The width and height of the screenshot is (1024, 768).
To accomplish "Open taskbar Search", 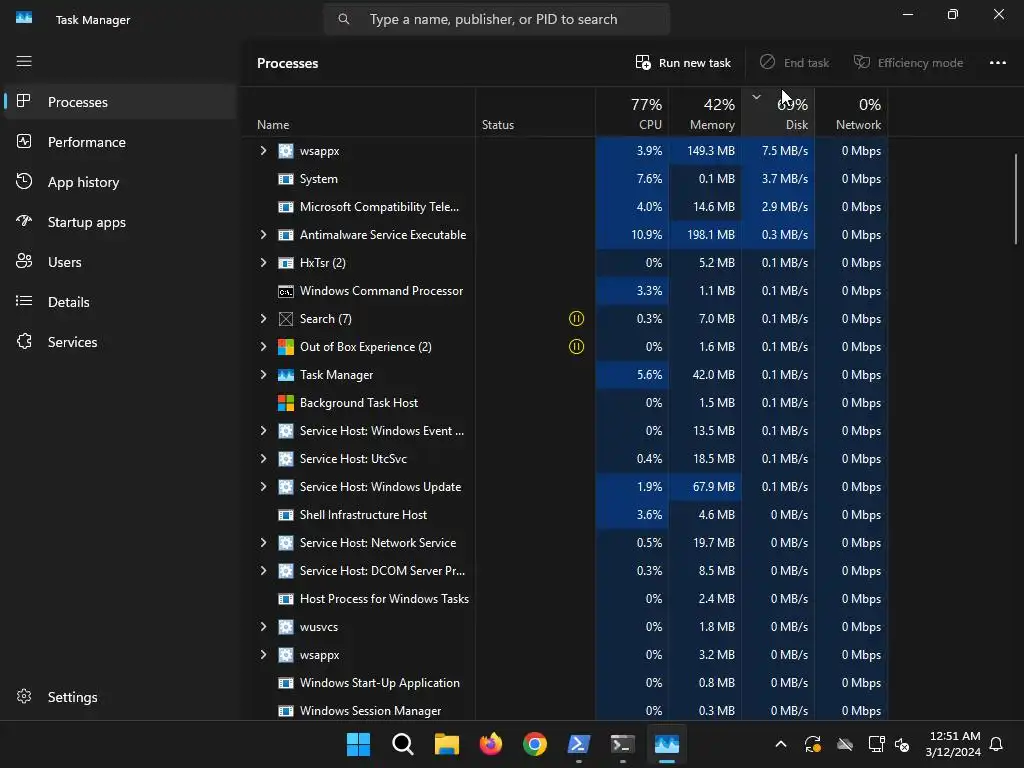I will click(x=403, y=744).
